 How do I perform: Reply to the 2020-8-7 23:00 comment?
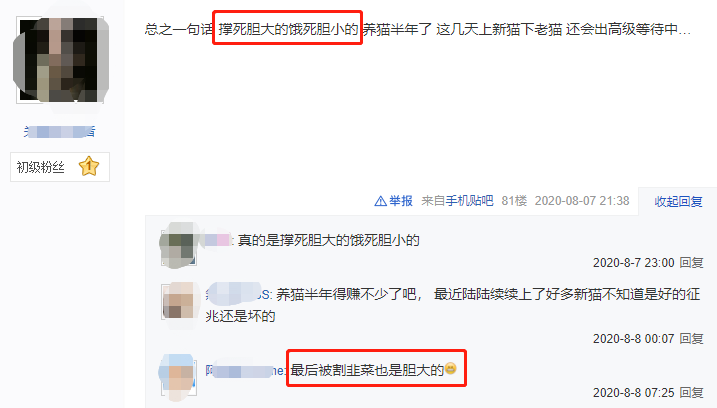pyautogui.click(x=691, y=263)
